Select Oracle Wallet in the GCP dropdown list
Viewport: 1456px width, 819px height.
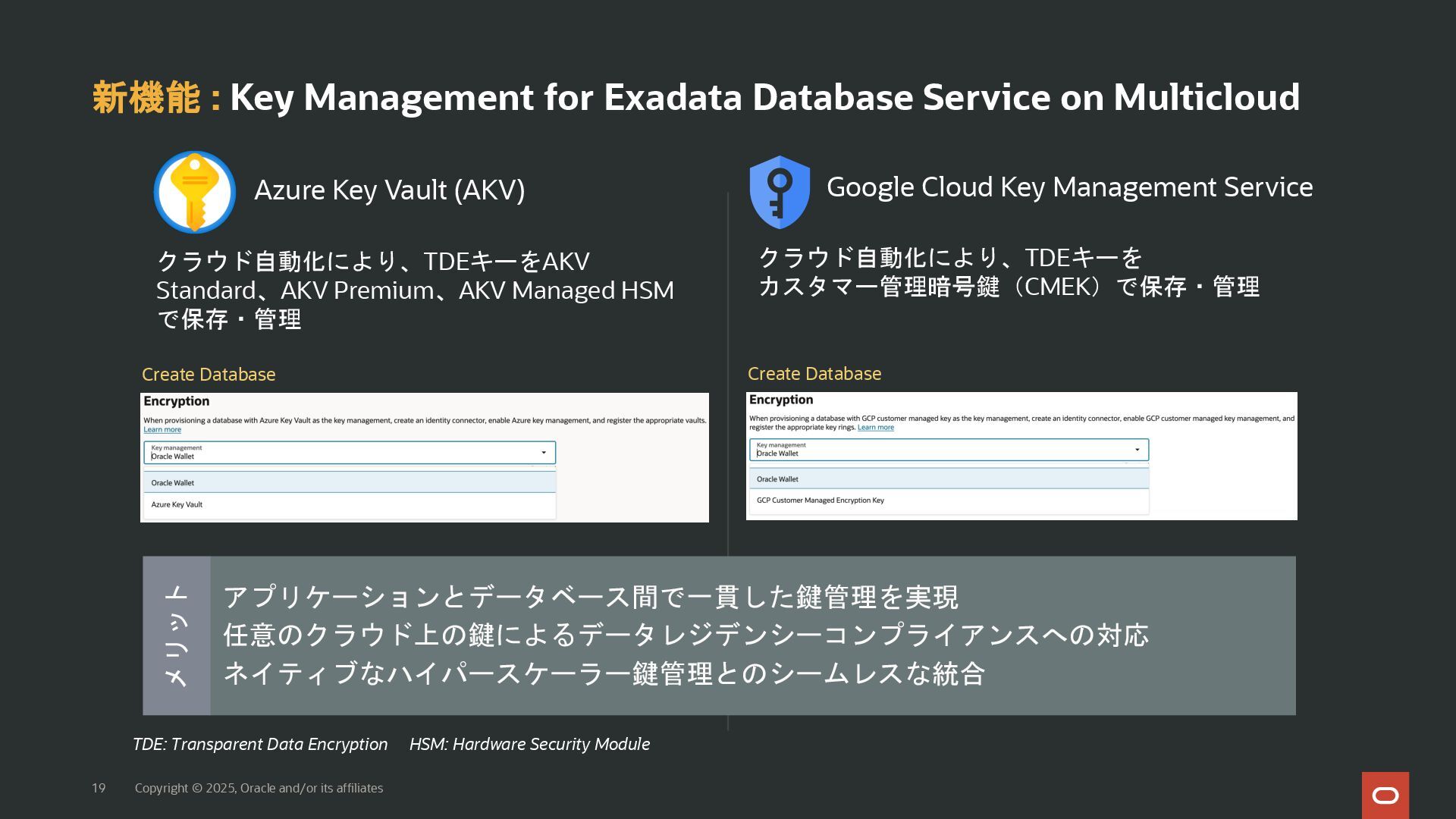coord(777,479)
